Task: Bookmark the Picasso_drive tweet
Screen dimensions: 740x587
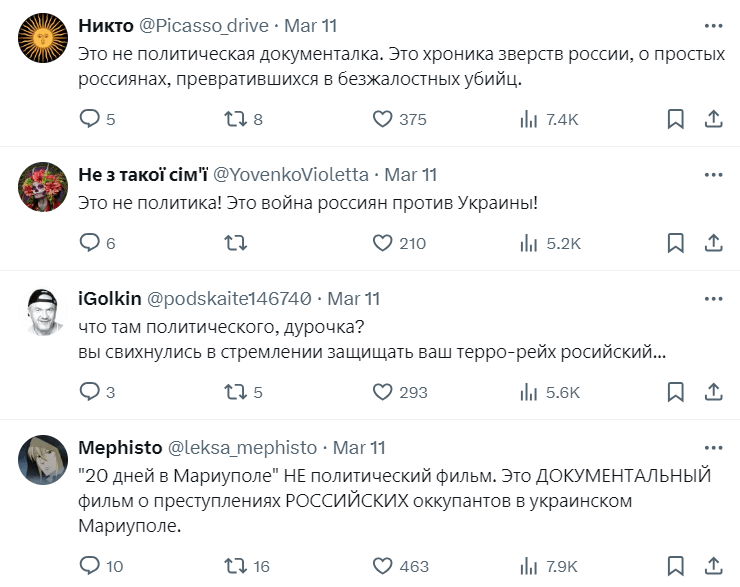Action: [x=676, y=119]
